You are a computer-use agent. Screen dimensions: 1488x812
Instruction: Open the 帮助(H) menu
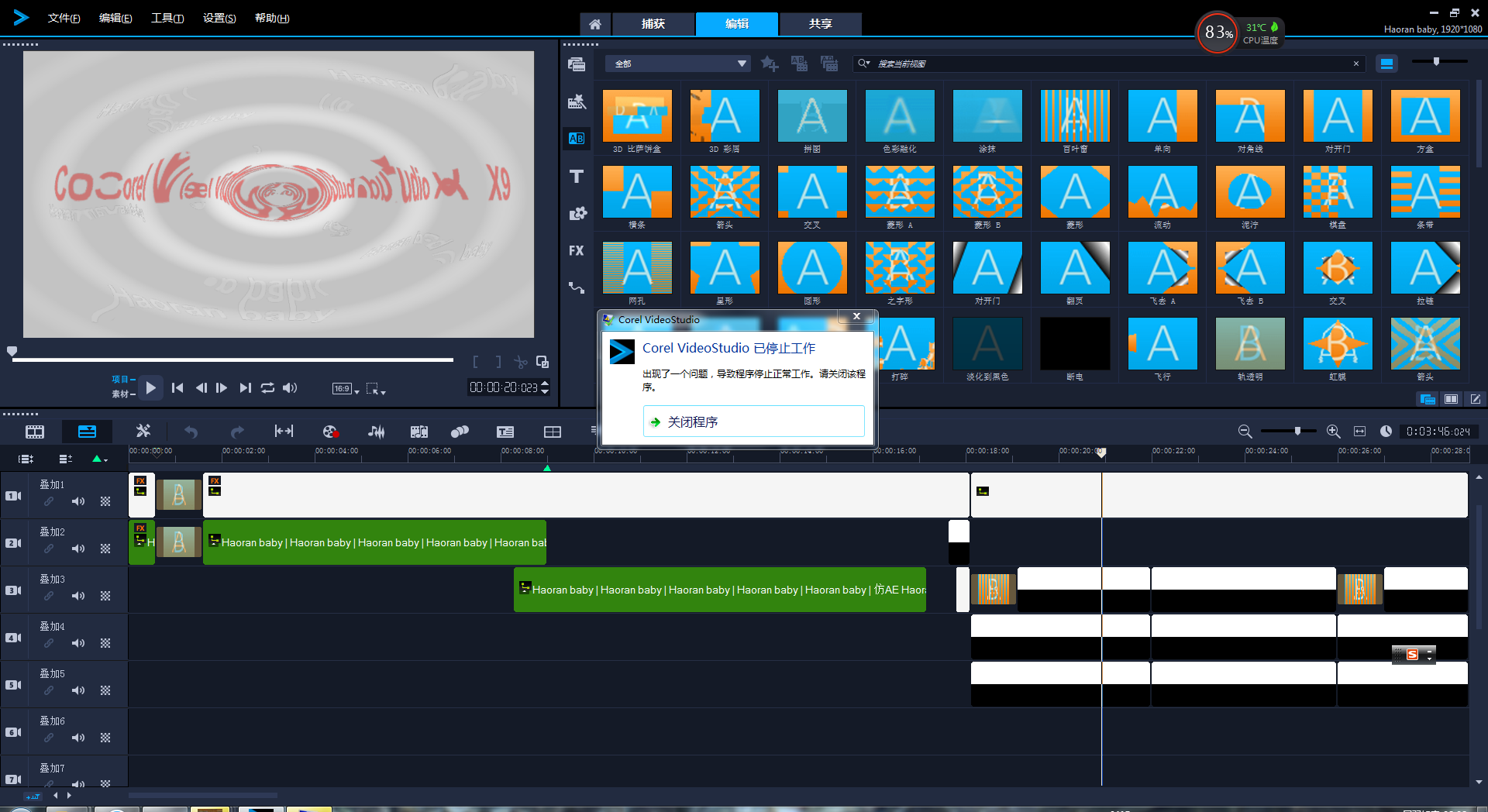pos(272,18)
